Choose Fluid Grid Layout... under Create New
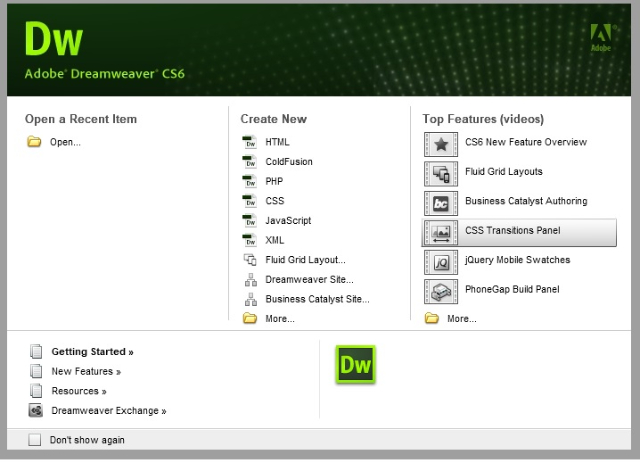640x463 pixels. (305, 260)
